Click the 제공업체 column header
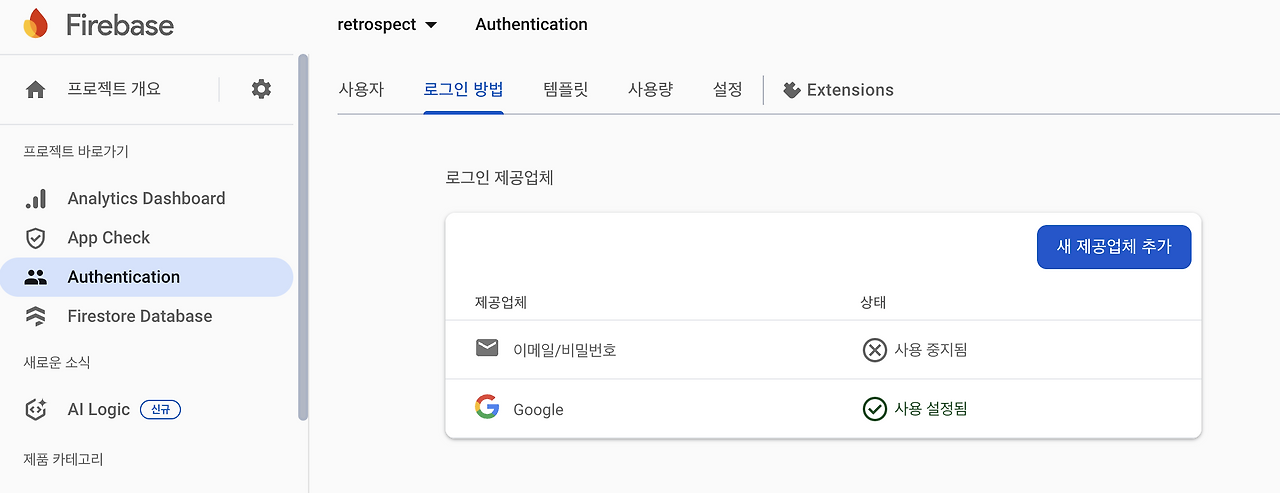Viewport: 1280px width, 493px height. click(x=501, y=302)
